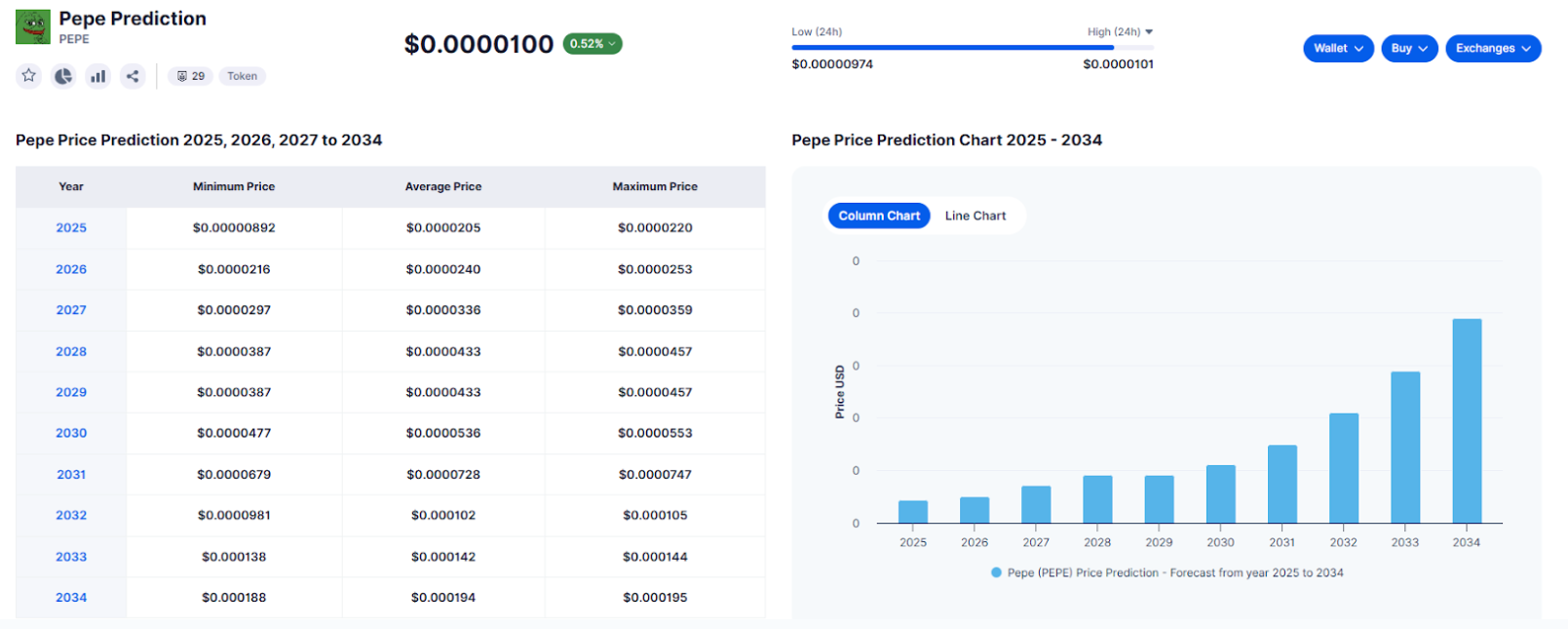The image size is (1568, 629).
Task: Switch to the Line Chart tab
Action: [975, 216]
